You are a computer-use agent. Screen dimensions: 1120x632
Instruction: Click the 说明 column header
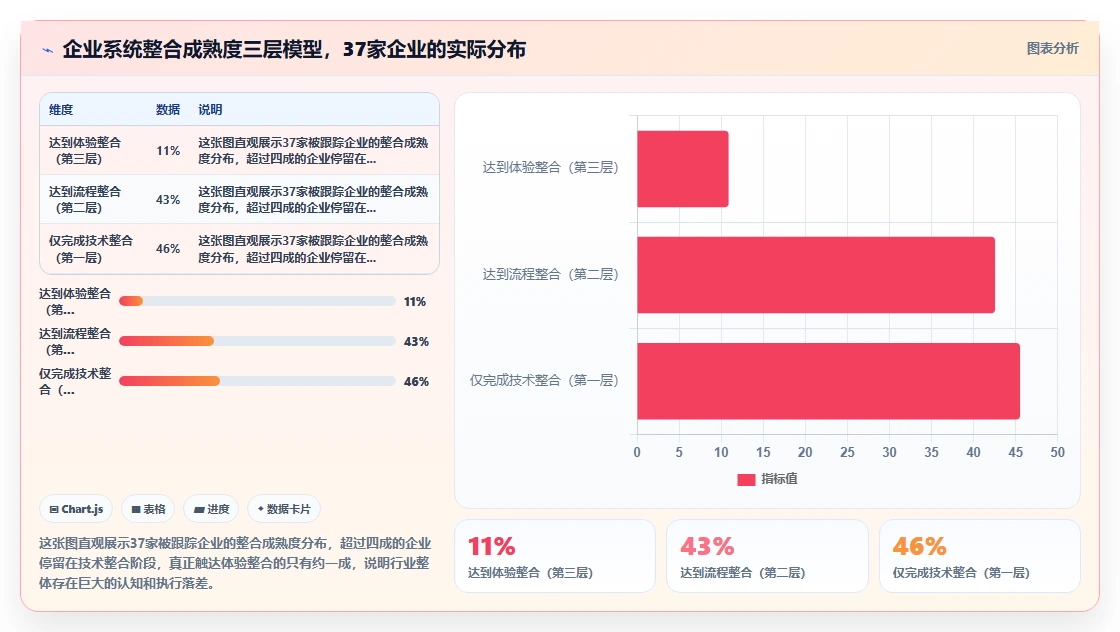210,109
